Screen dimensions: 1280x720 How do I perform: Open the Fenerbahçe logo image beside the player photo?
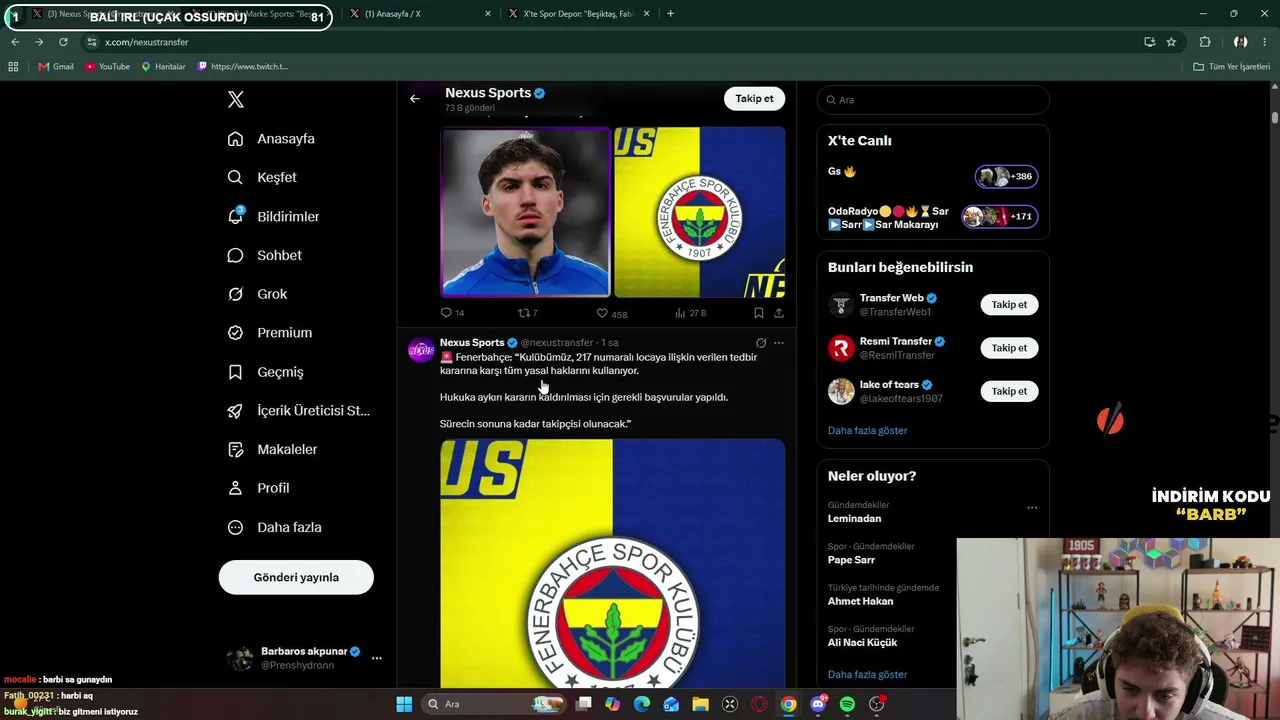(x=699, y=212)
